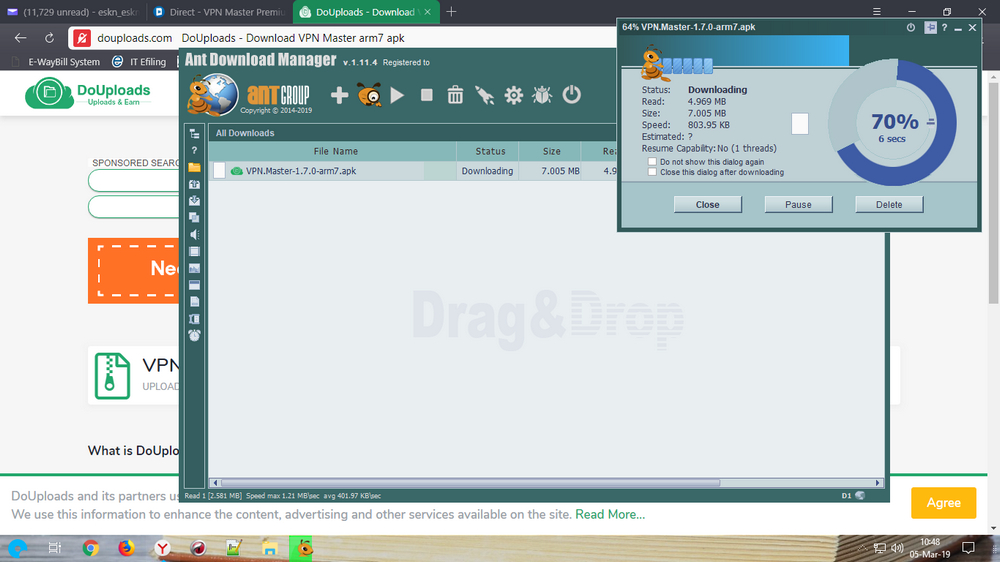Sort by the File Name column header
The image size is (1000, 562).
point(335,151)
